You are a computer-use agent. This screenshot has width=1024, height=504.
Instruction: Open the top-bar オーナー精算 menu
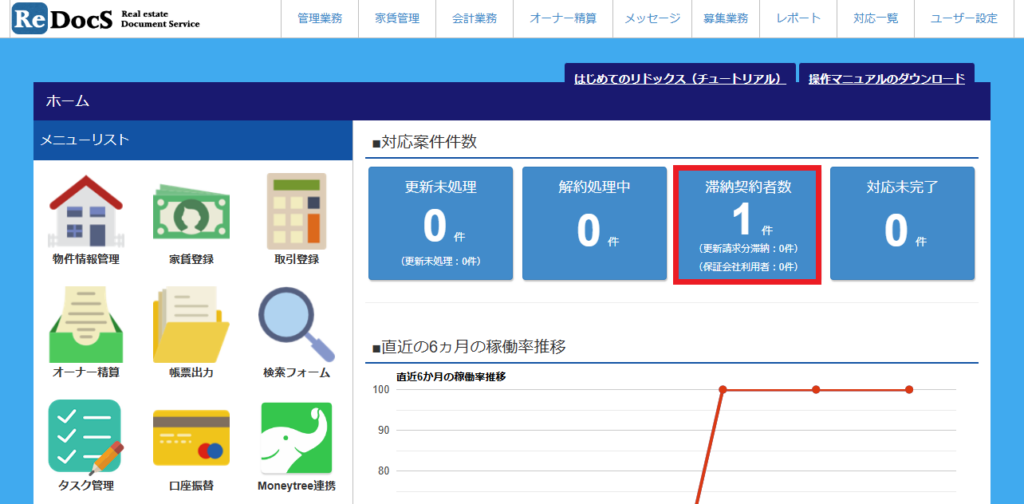(x=563, y=19)
